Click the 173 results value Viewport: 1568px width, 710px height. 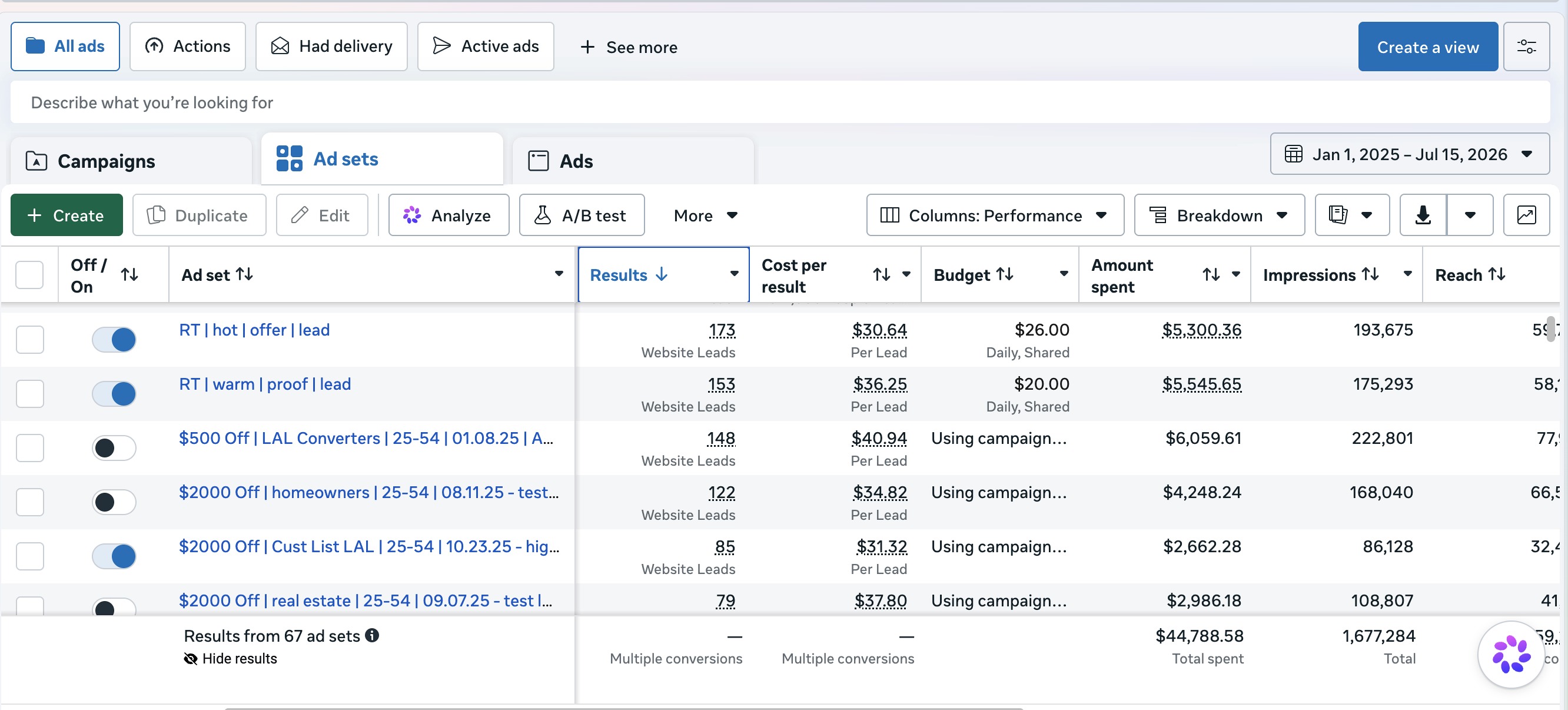(x=722, y=330)
